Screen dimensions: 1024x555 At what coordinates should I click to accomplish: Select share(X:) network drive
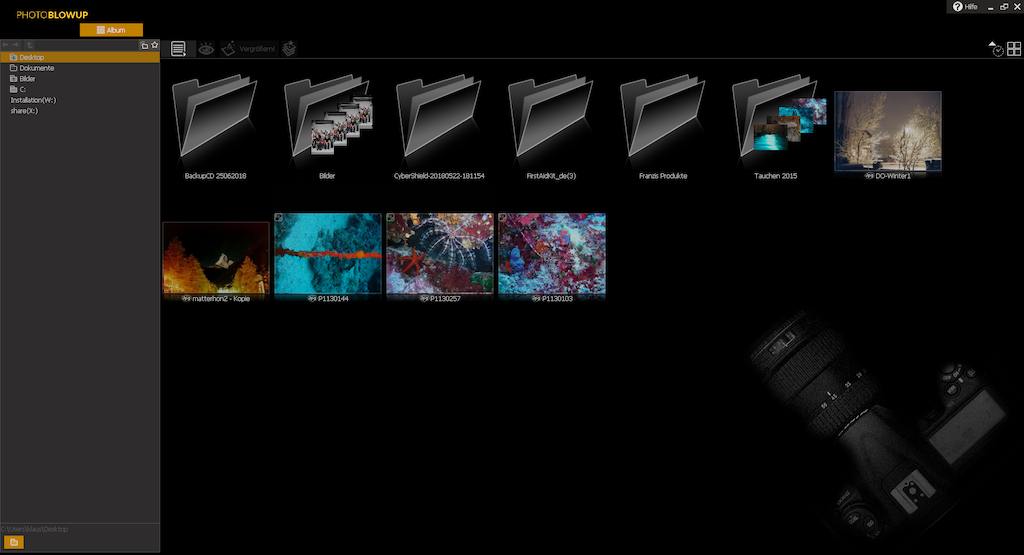tap(25, 111)
